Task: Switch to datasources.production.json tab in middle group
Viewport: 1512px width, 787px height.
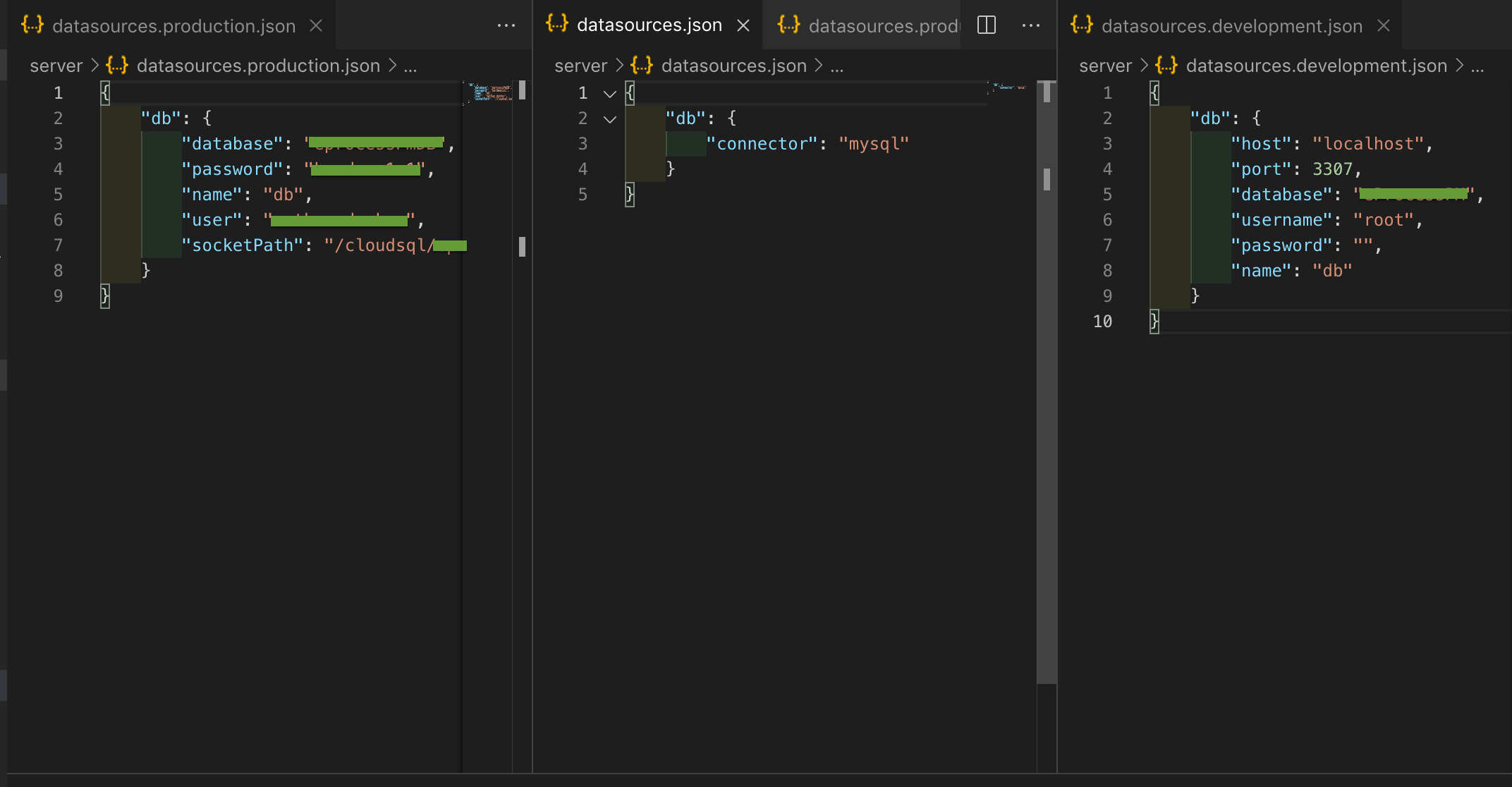Action: coord(871,25)
